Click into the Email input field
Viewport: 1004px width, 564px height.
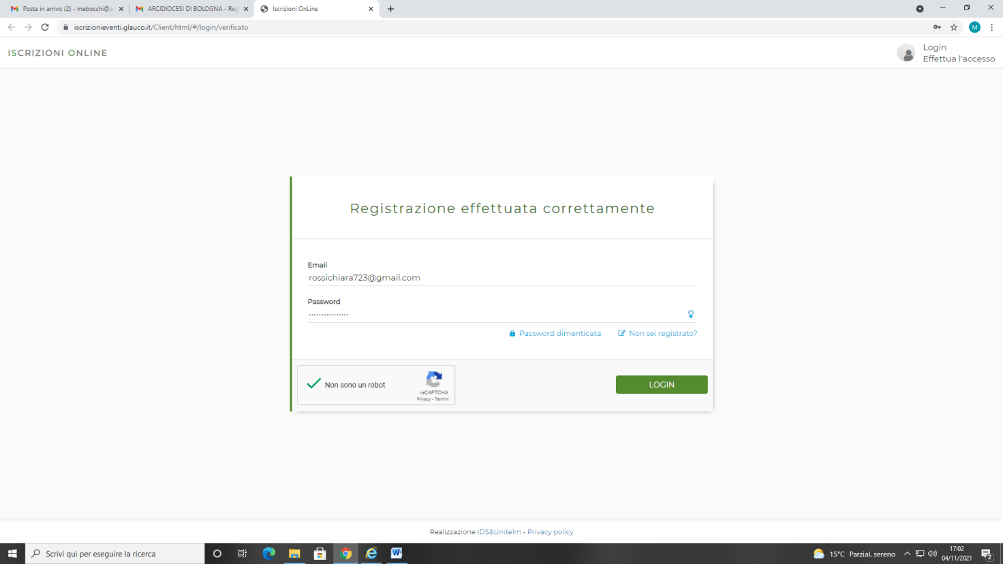coord(502,278)
